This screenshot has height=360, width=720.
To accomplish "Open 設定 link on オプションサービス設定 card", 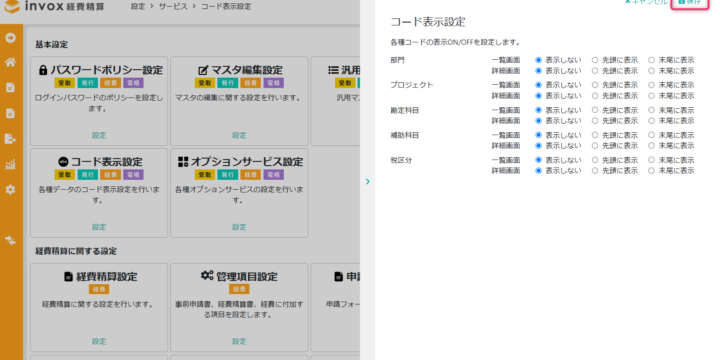I will point(239,227).
